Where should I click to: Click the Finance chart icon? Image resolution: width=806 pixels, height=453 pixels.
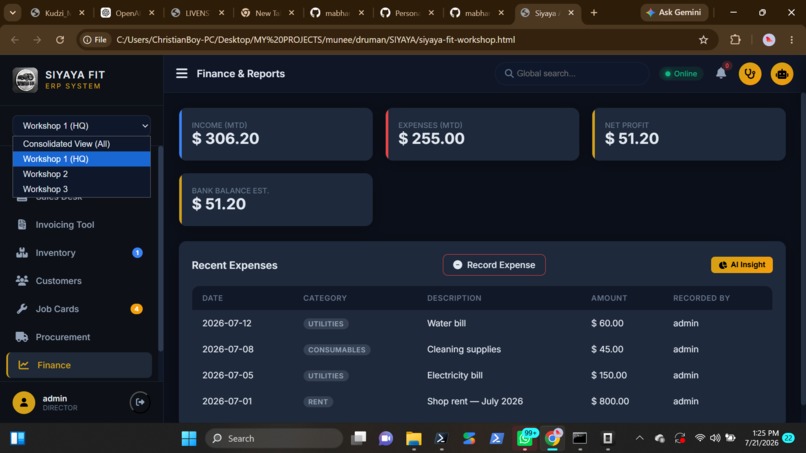[24, 365]
